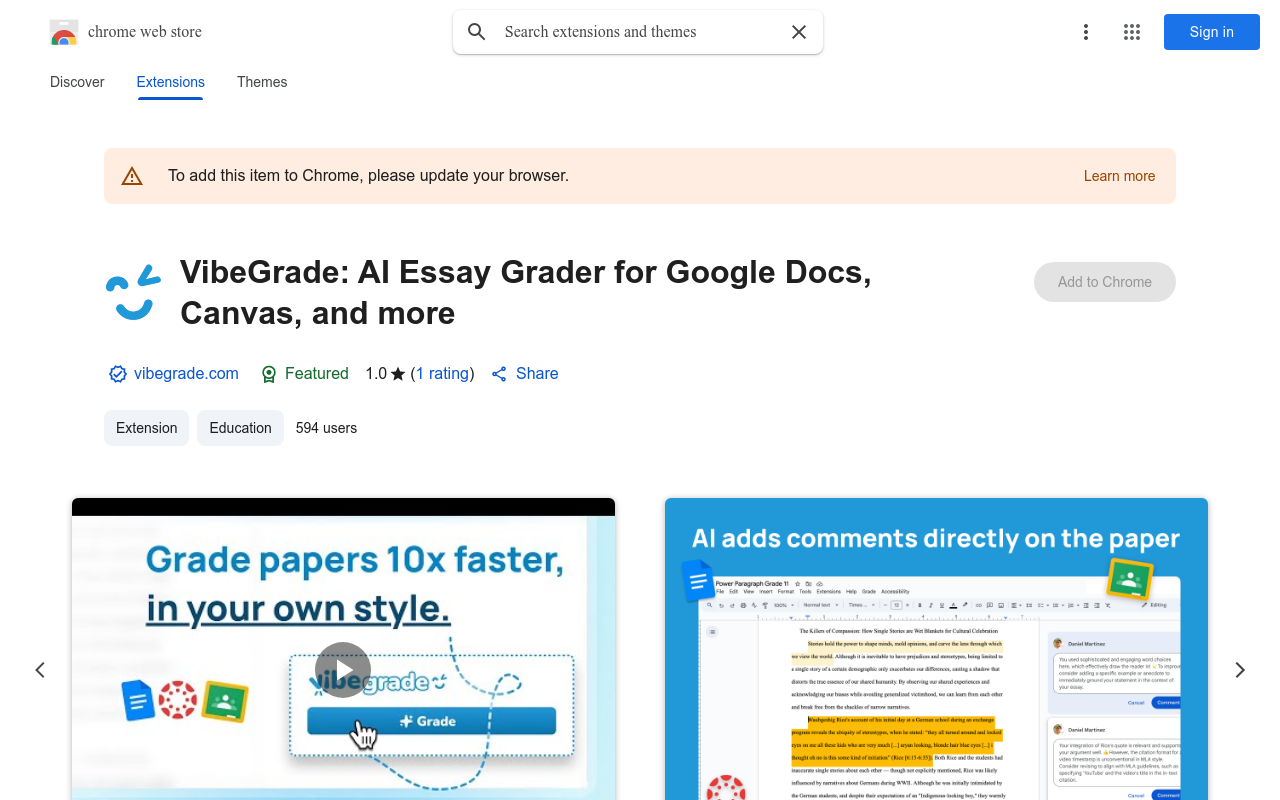Screen dimensions: 1280x800
Task: Click the VibeGrade smiley logo
Action: (133, 292)
